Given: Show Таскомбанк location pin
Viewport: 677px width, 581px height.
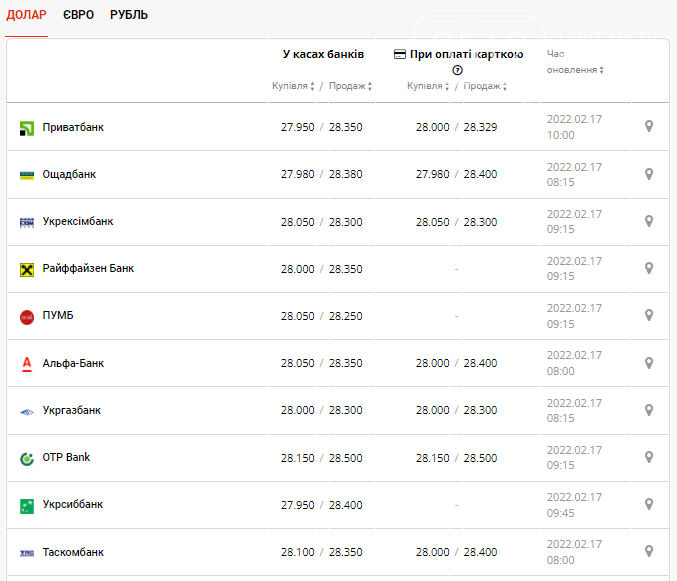Looking at the screenshot, I should tap(649, 551).
